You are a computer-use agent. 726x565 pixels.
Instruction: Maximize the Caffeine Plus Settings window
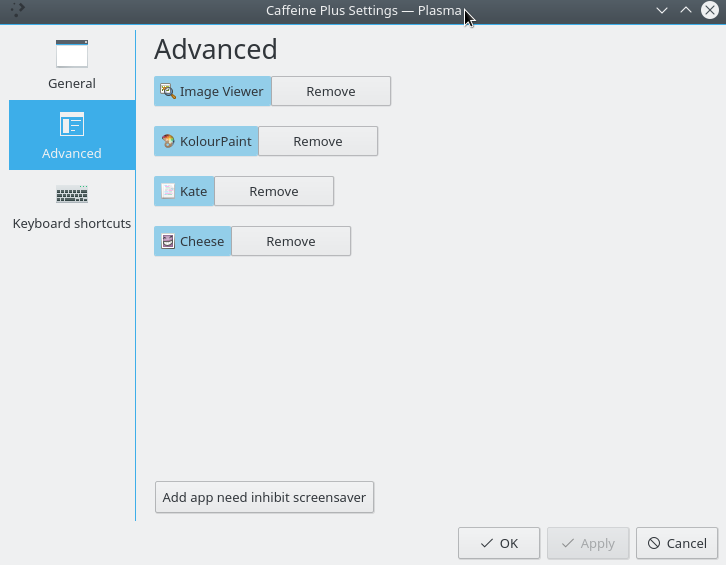[686, 10]
